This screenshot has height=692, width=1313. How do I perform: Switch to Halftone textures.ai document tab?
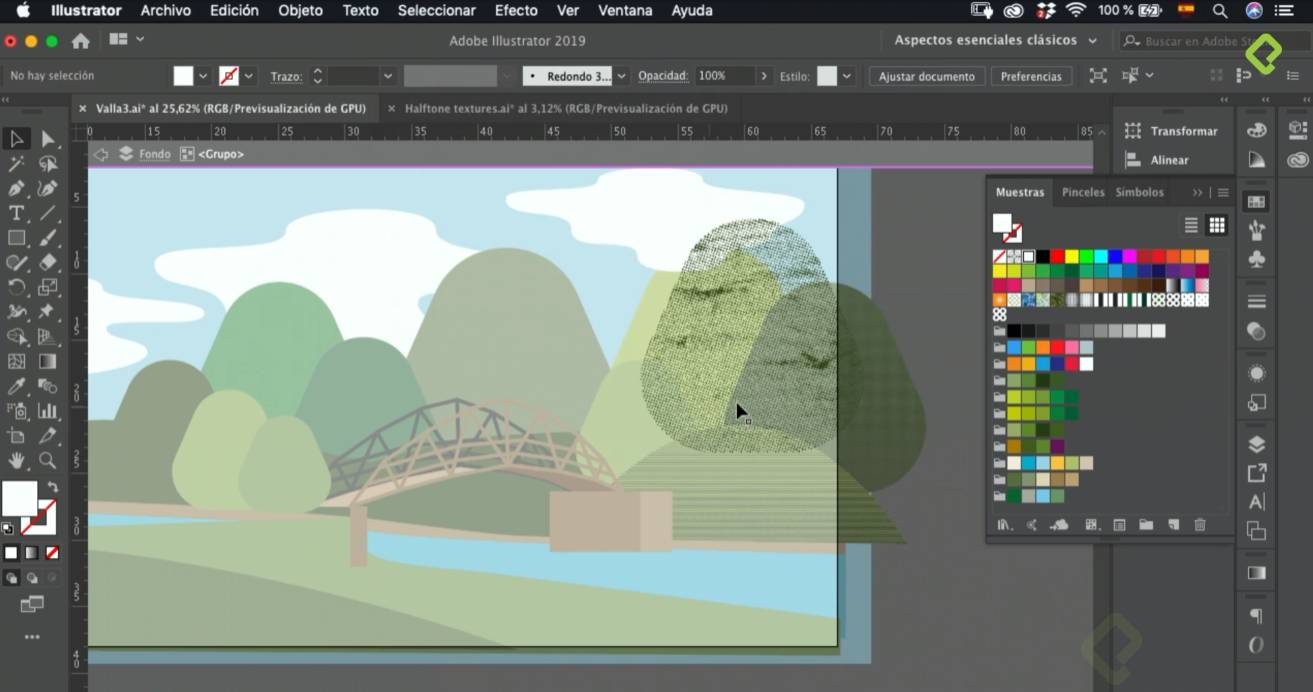[x=566, y=108]
